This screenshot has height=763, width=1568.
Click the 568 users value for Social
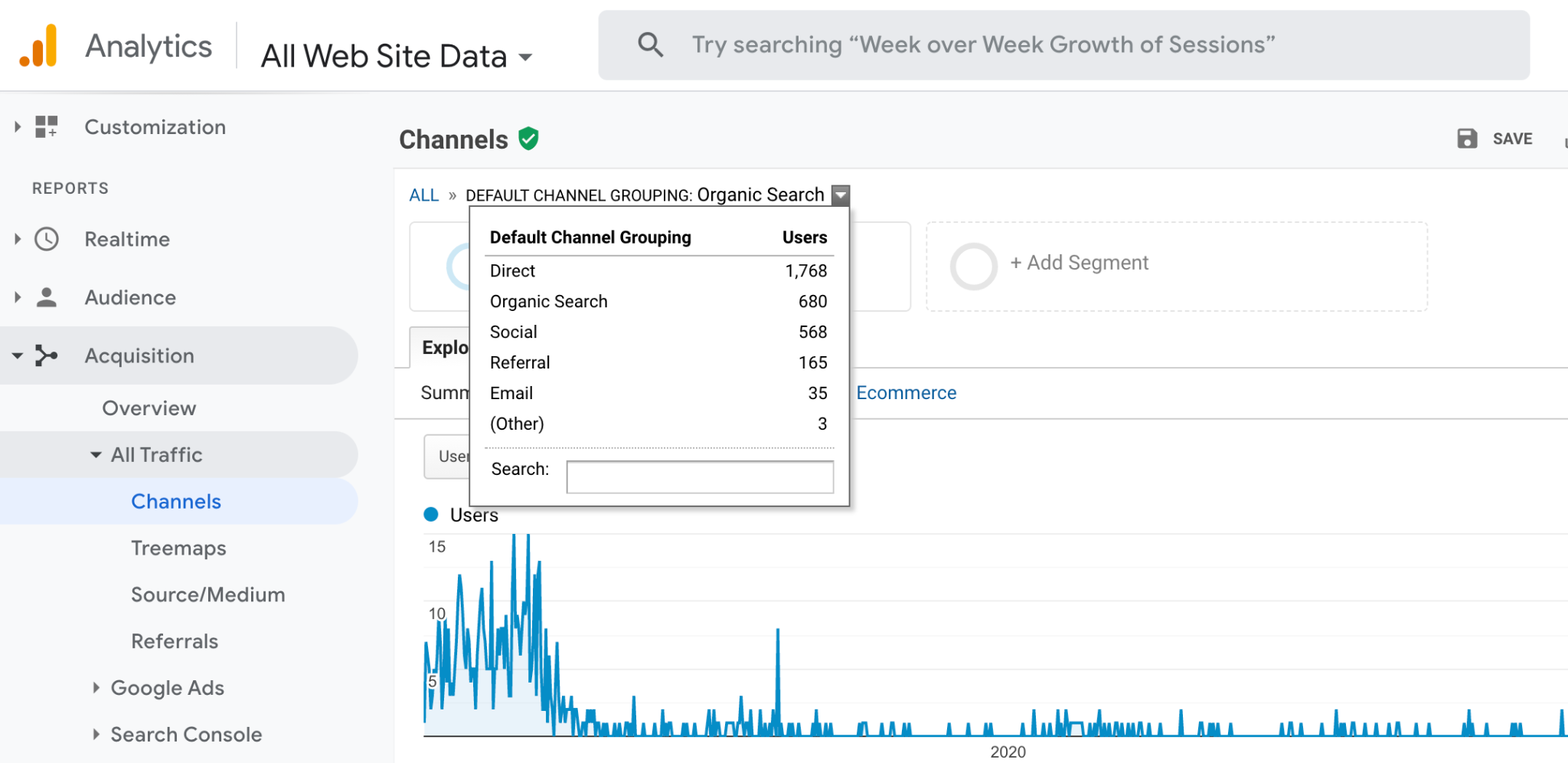pos(812,332)
